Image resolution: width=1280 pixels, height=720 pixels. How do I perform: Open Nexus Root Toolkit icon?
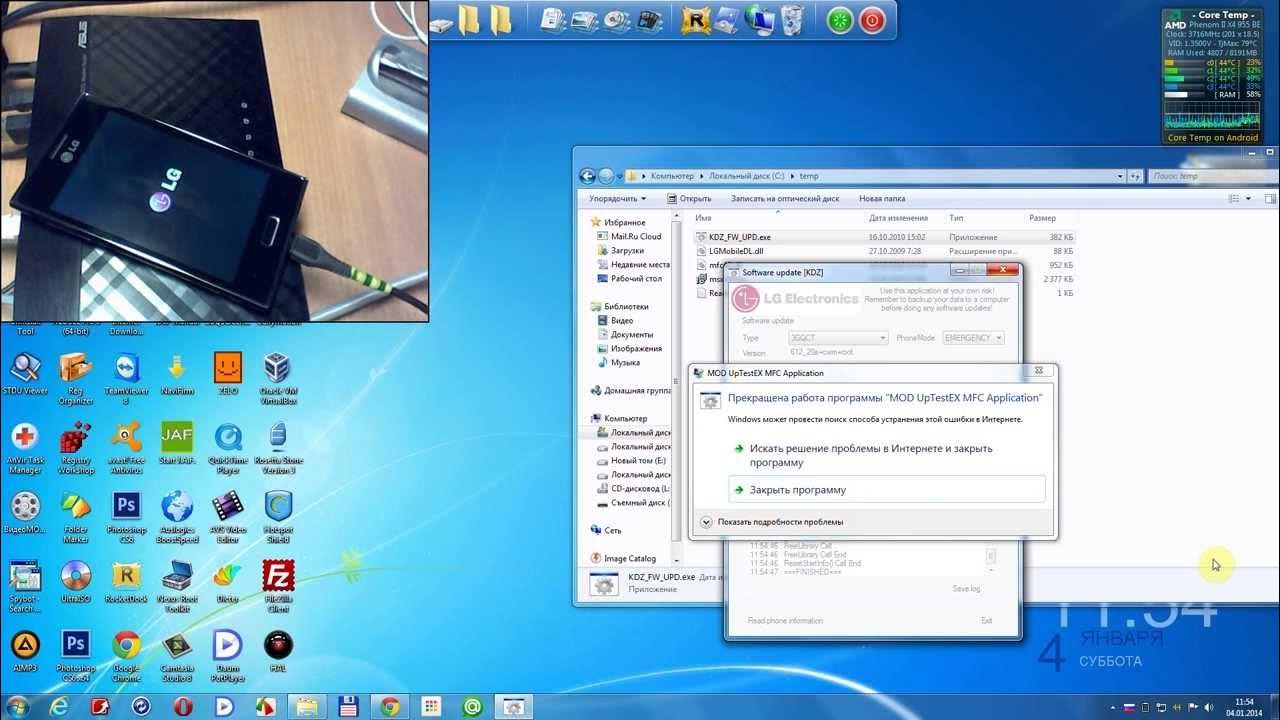click(177, 586)
